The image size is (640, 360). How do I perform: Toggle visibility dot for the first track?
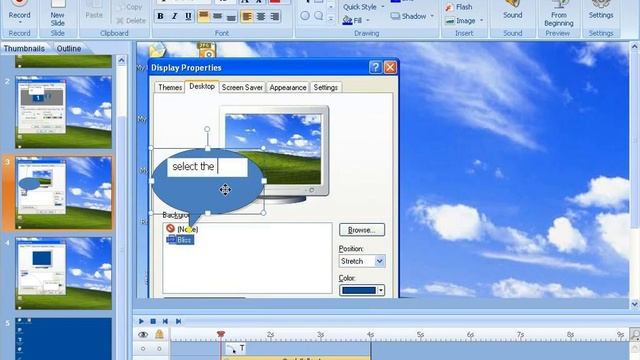point(143,349)
